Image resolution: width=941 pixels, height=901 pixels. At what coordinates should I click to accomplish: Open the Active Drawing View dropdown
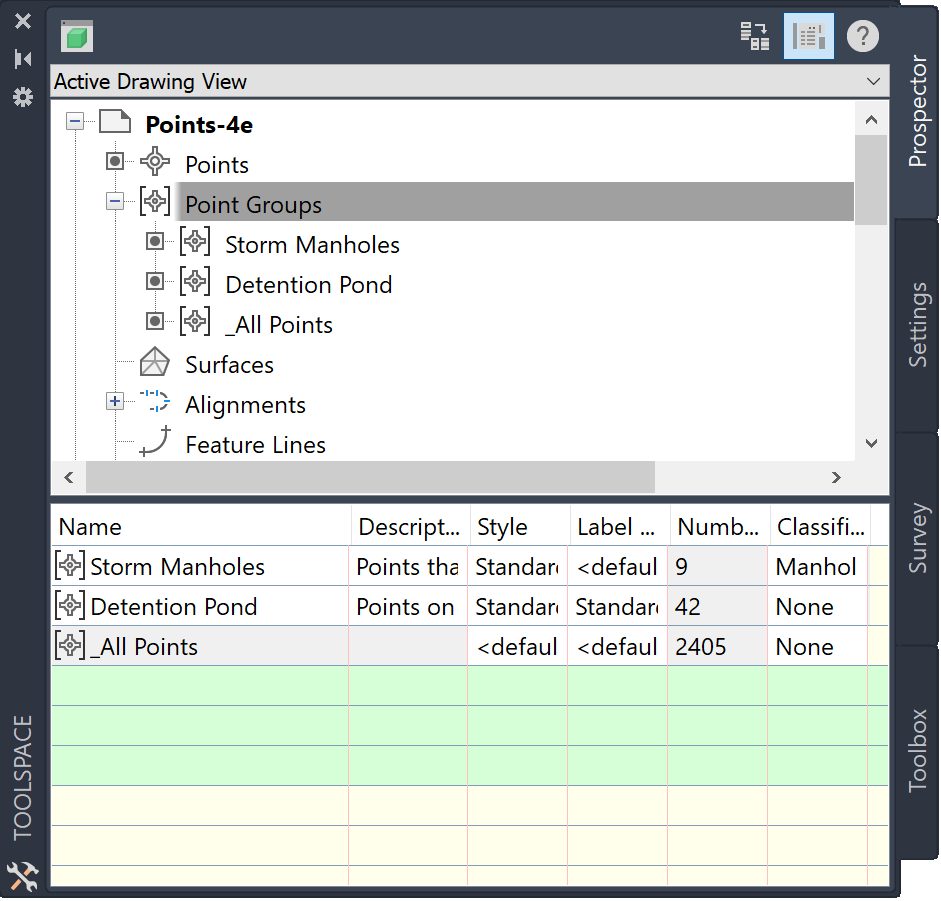click(874, 81)
